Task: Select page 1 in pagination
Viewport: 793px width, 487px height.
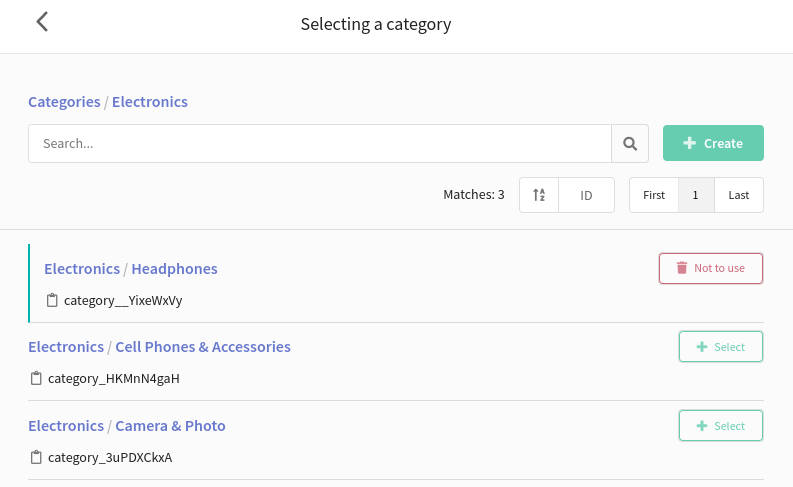Action: pos(696,195)
